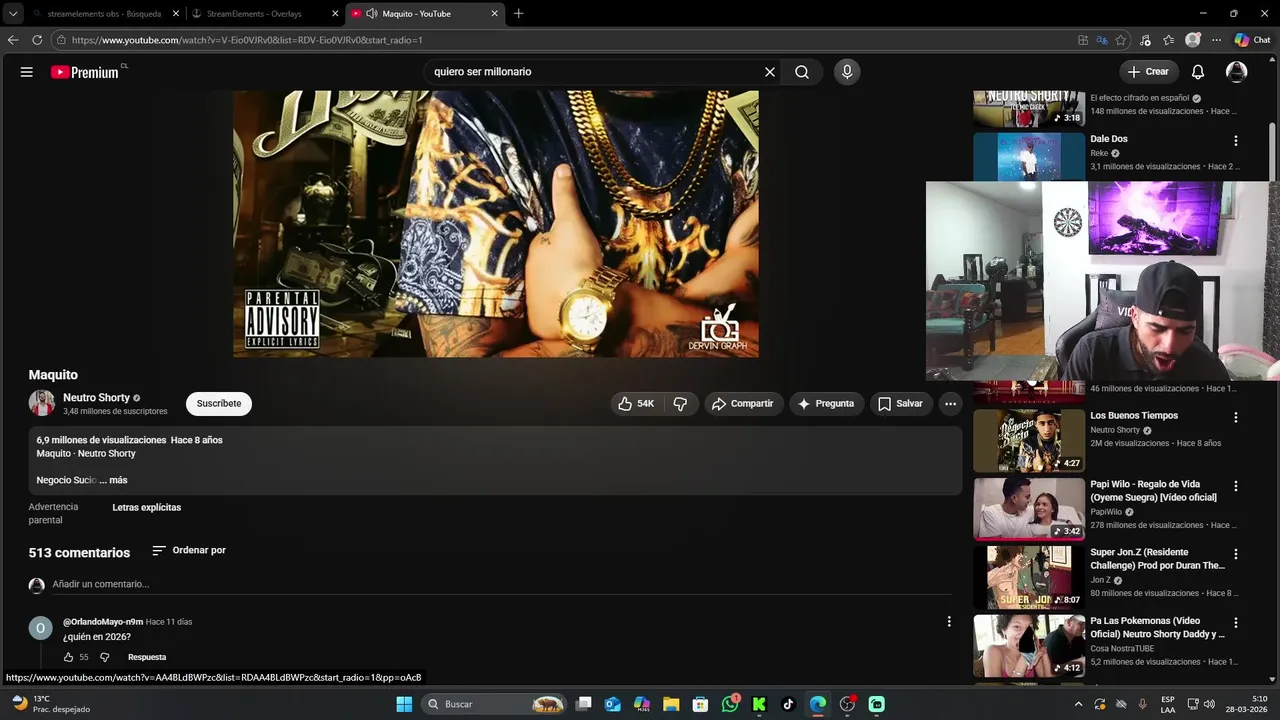Screen dimensions: 1280x720
Task: Open TikTok from taskbar
Action: click(788, 704)
